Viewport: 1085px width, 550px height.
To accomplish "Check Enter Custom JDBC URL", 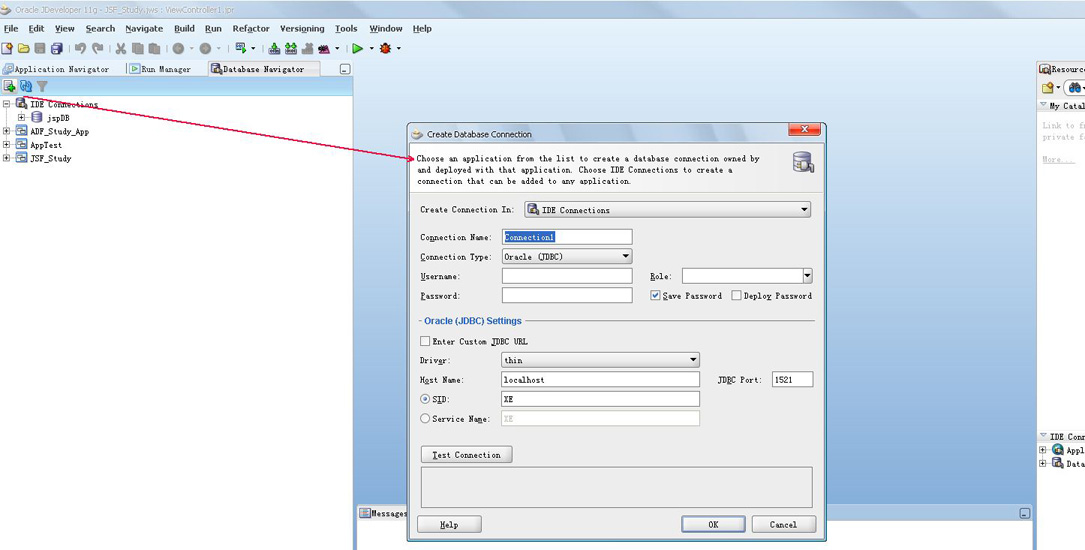I will (425, 341).
